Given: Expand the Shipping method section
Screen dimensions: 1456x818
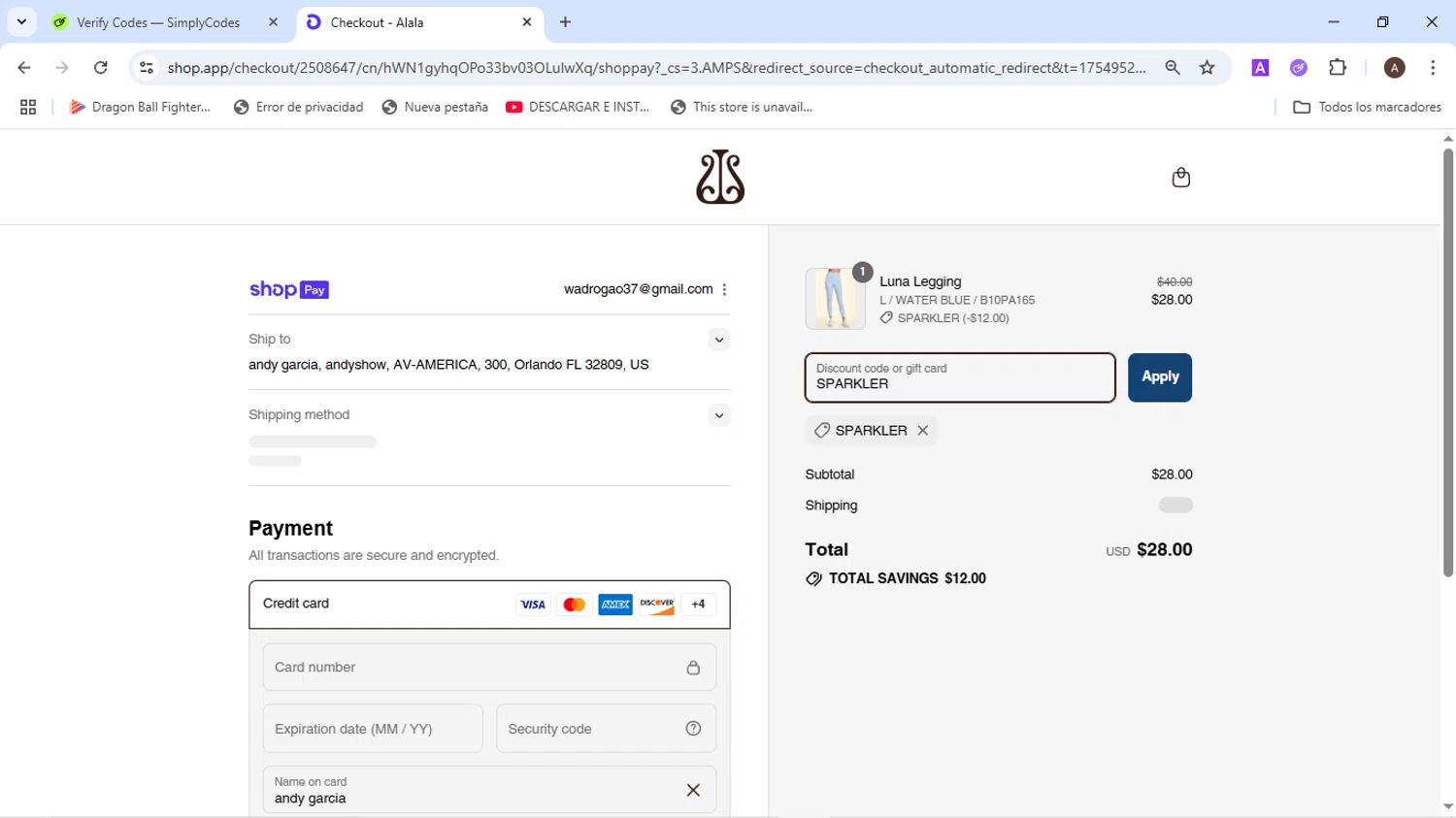Looking at the screenshot, I should point(718,415).
